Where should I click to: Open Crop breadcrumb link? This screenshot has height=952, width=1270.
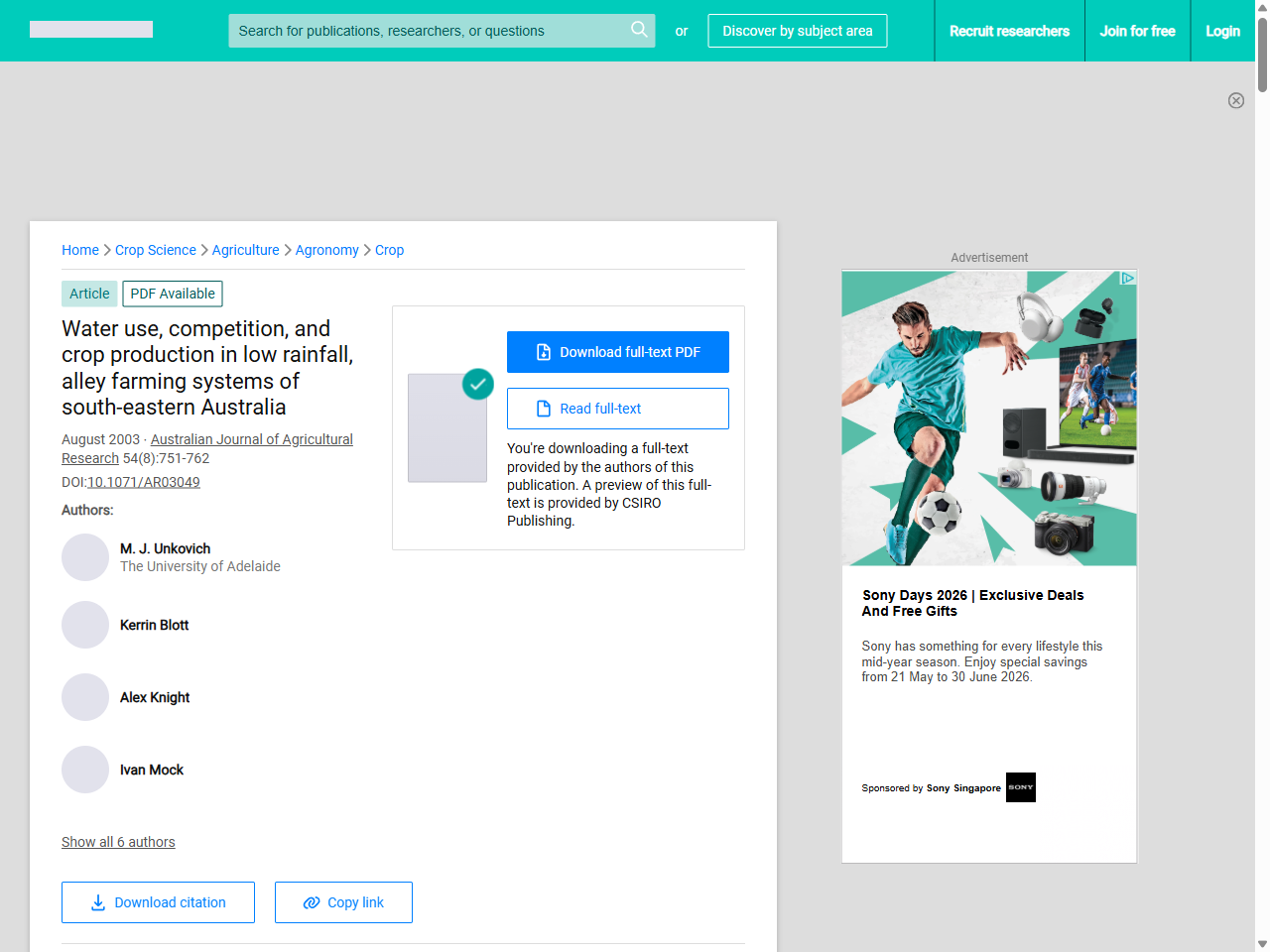(x=389, y=250)
